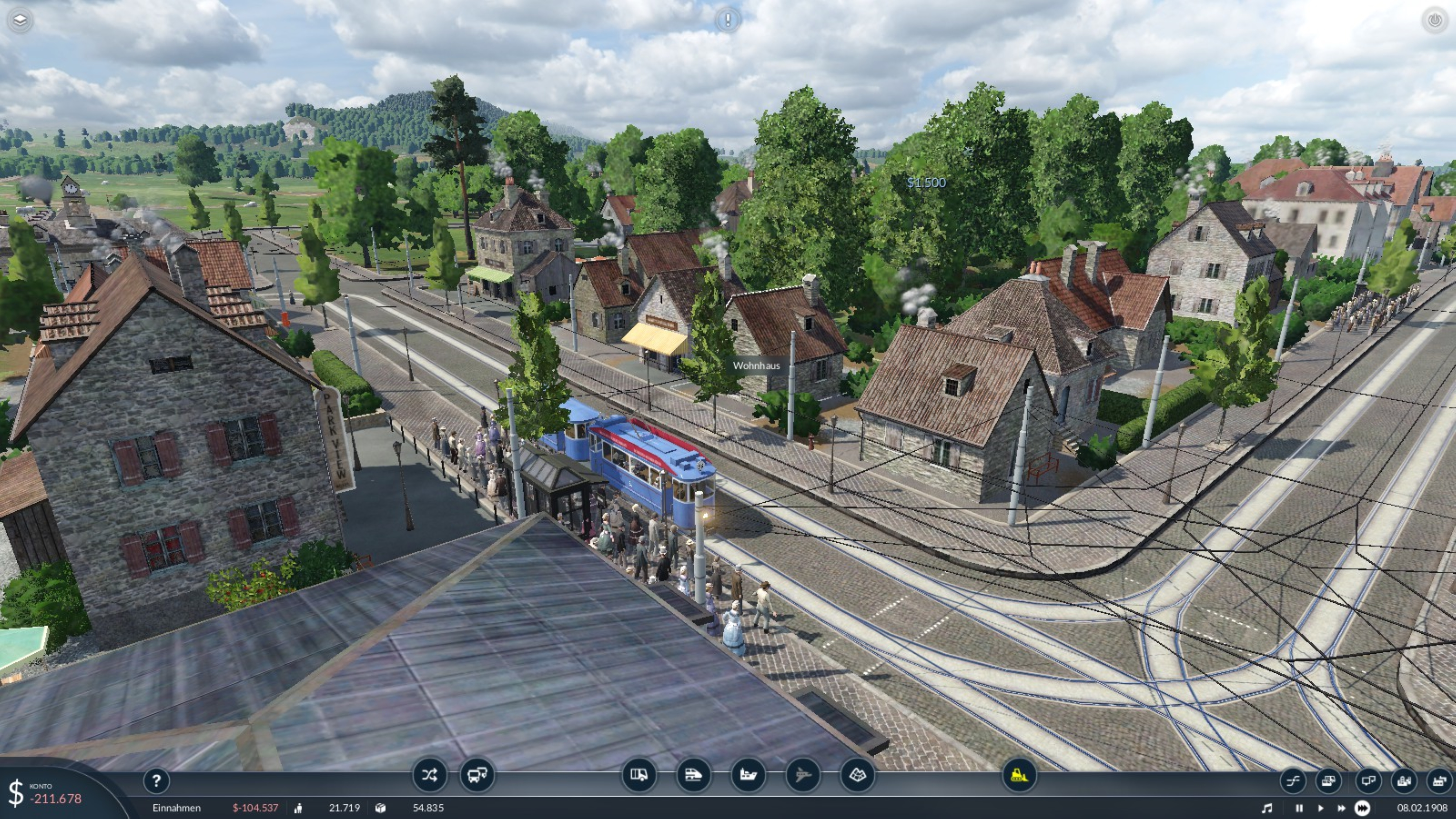1456x819 pixels.
Task: Open the music note player
Action: coord(1267,808)
